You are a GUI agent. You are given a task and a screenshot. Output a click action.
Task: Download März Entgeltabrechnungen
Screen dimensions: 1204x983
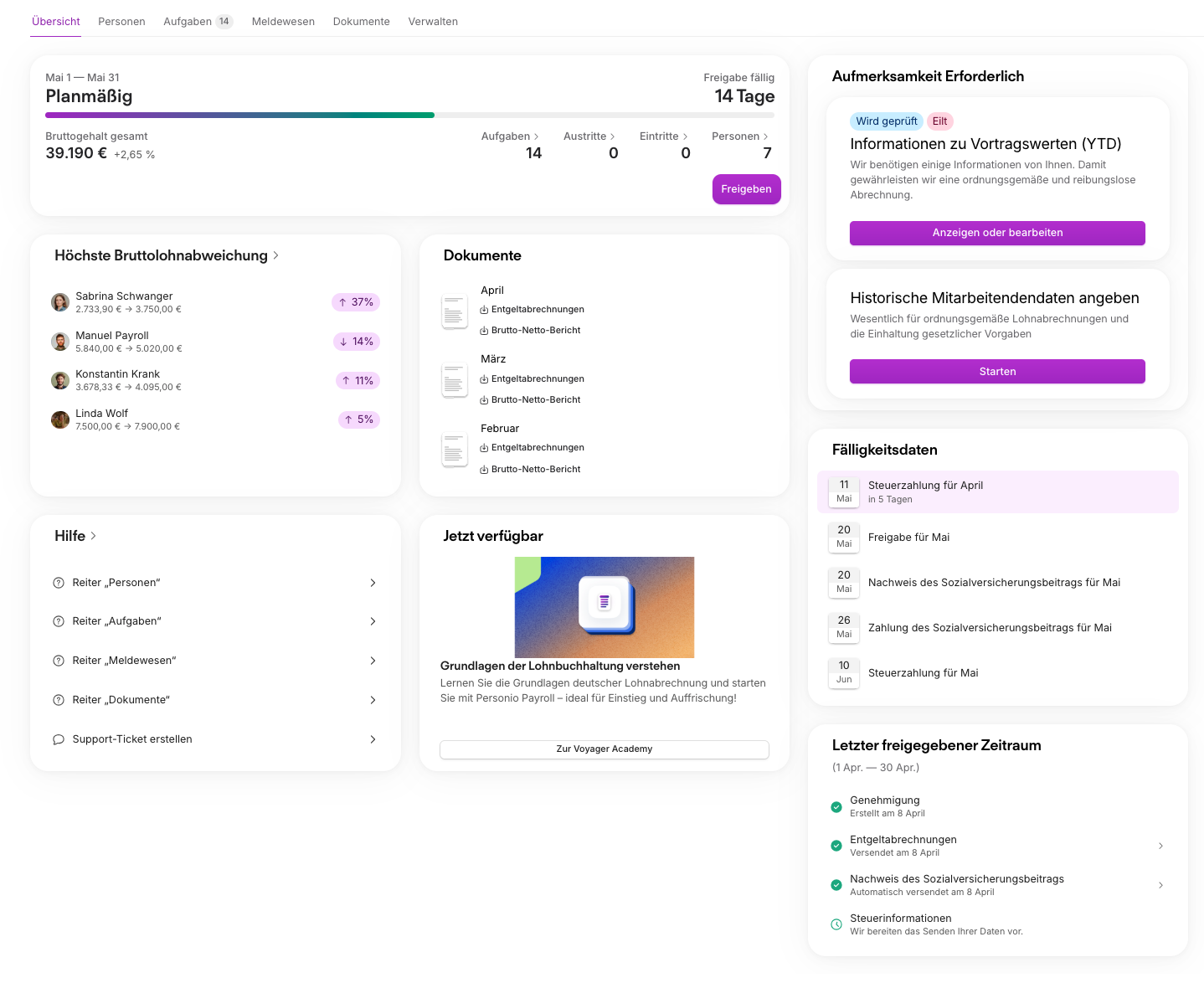533,379
